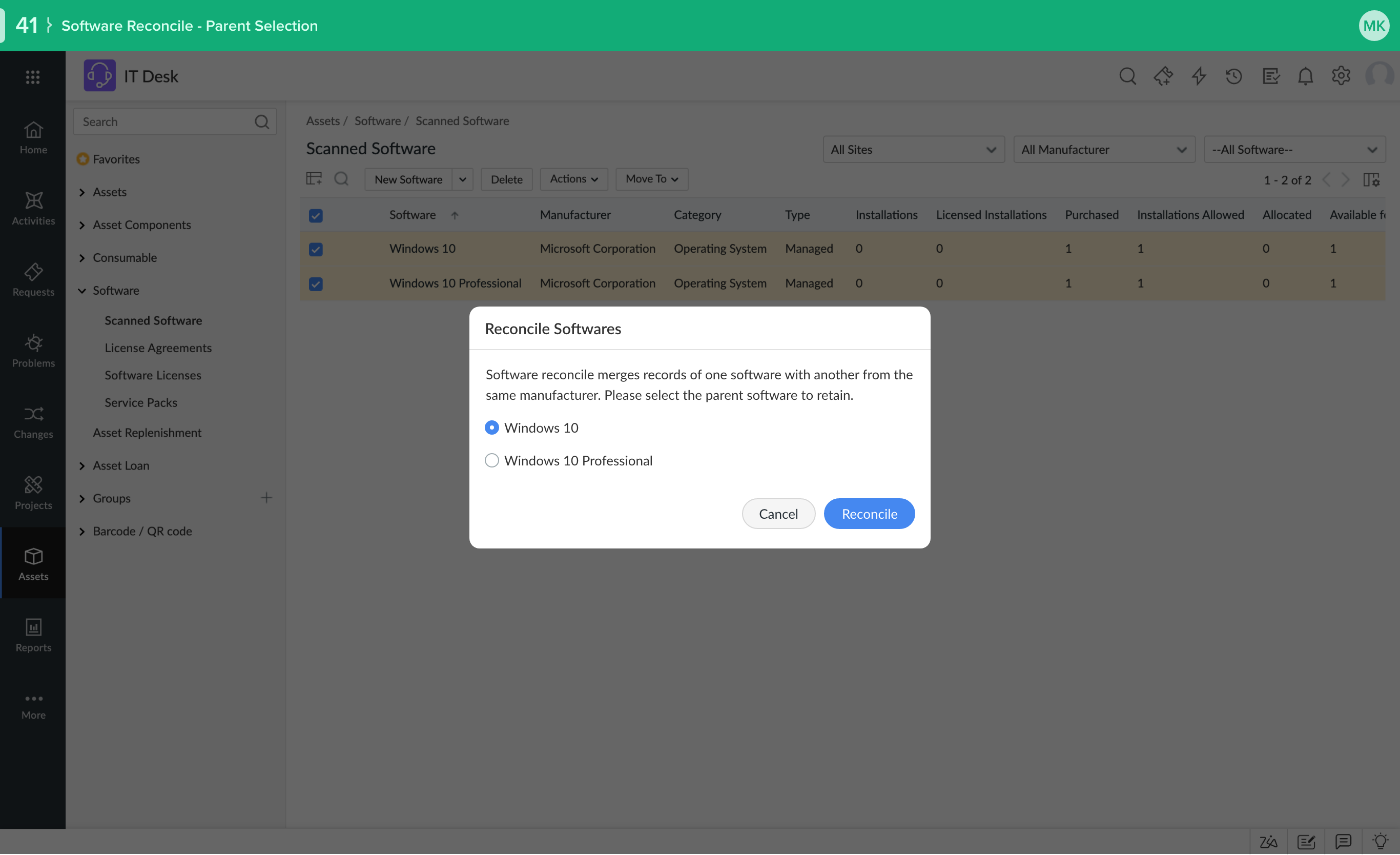Image resolution: width=1400 pixels, height=855 pixels.
Task: Open Activities in the sidebar
Action: [33, 209]
